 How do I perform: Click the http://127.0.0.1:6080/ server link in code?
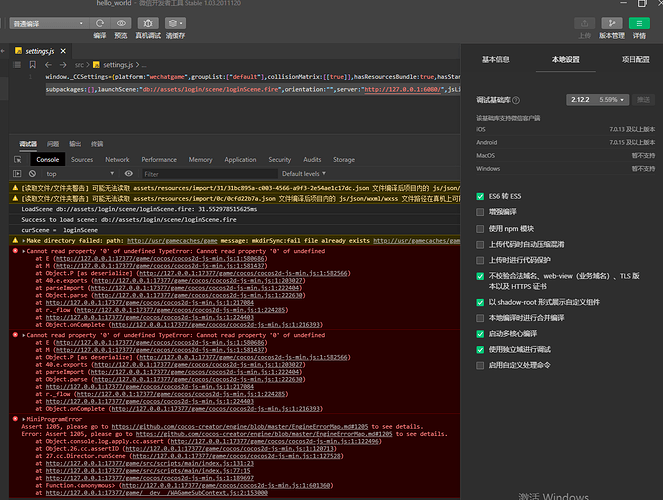click(x=402, y=89)
